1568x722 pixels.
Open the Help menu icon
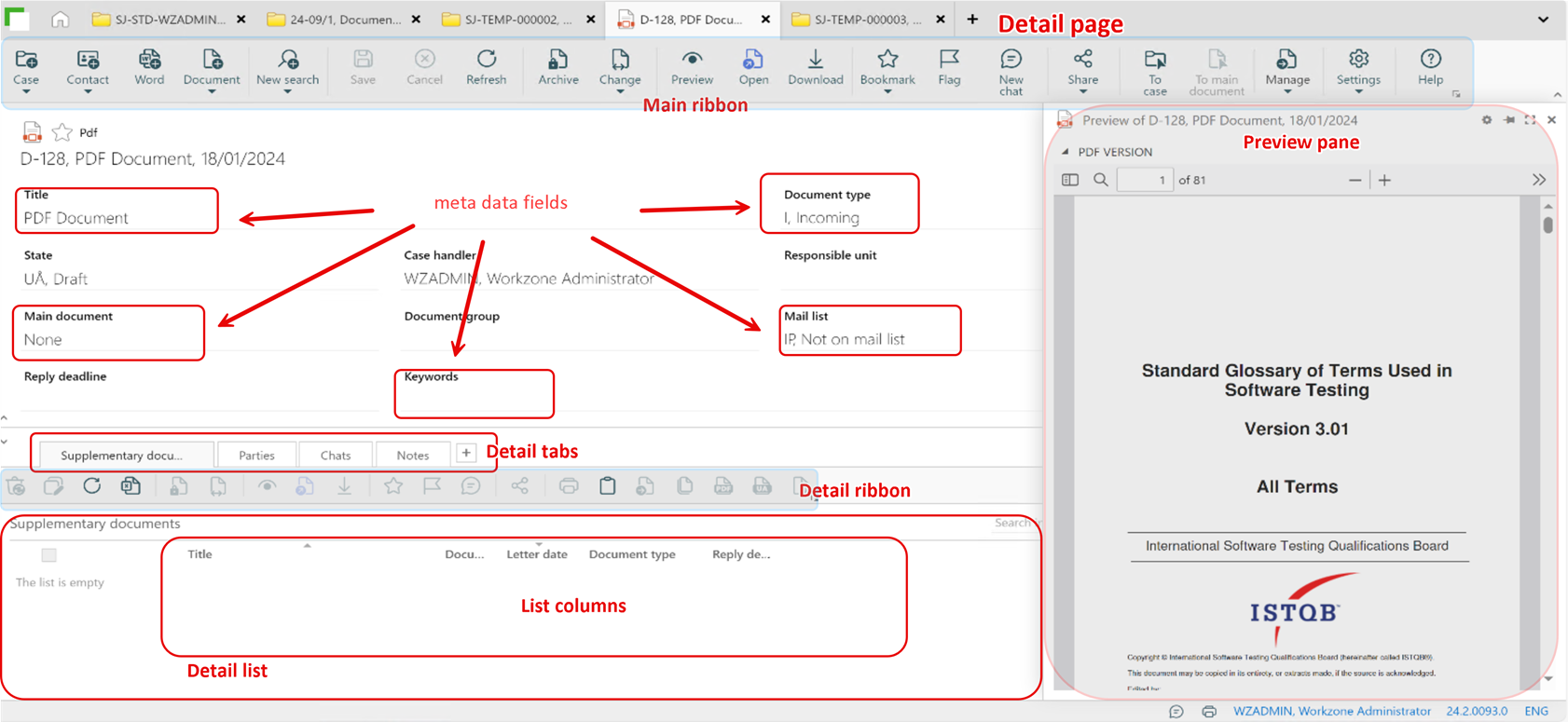point(1430,67)
